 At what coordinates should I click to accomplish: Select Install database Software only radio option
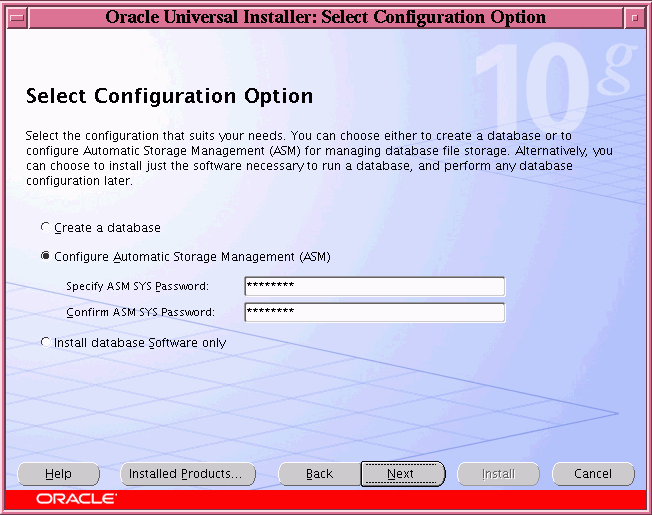click(45, 343)
